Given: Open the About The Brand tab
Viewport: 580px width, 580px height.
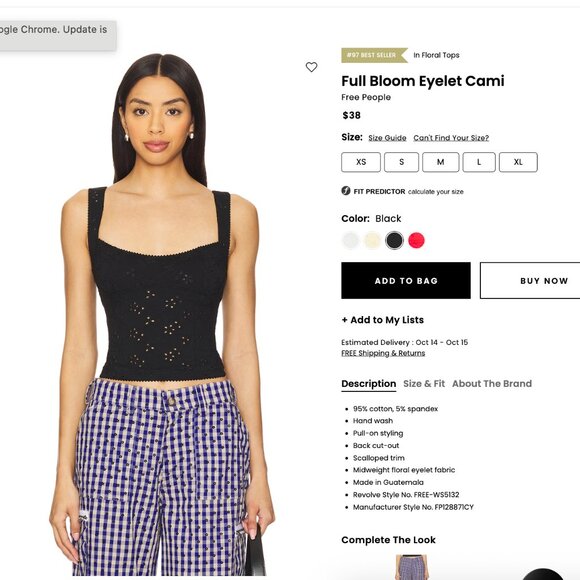Looking at the screenshot, I should pos(492,384).
